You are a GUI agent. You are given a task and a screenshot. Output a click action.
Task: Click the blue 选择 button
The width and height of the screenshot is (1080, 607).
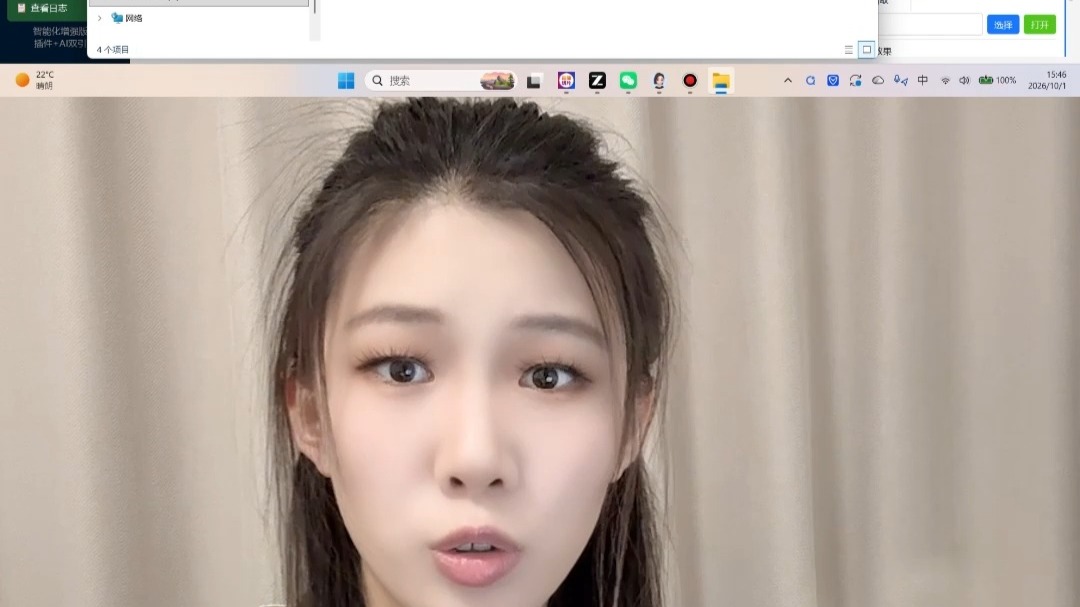[x=1003, y=25]
